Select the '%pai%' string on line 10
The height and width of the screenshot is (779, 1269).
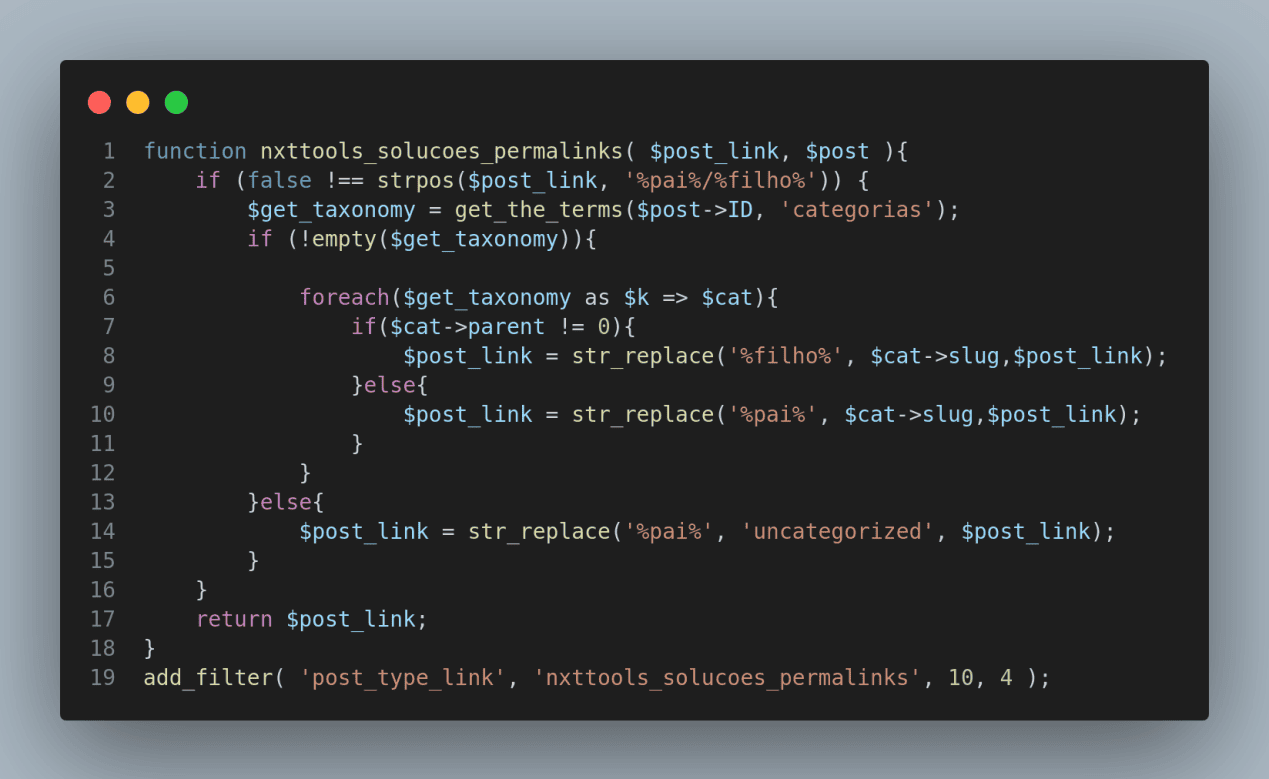773,414
